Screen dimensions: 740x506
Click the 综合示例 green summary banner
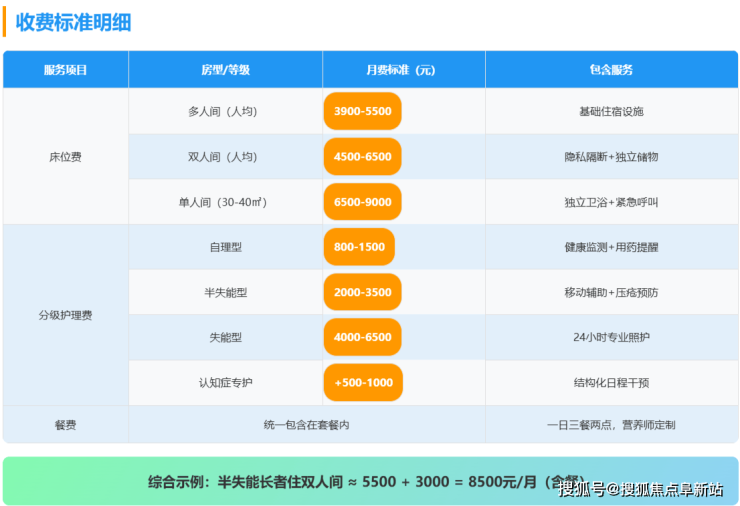pos(370,481)
